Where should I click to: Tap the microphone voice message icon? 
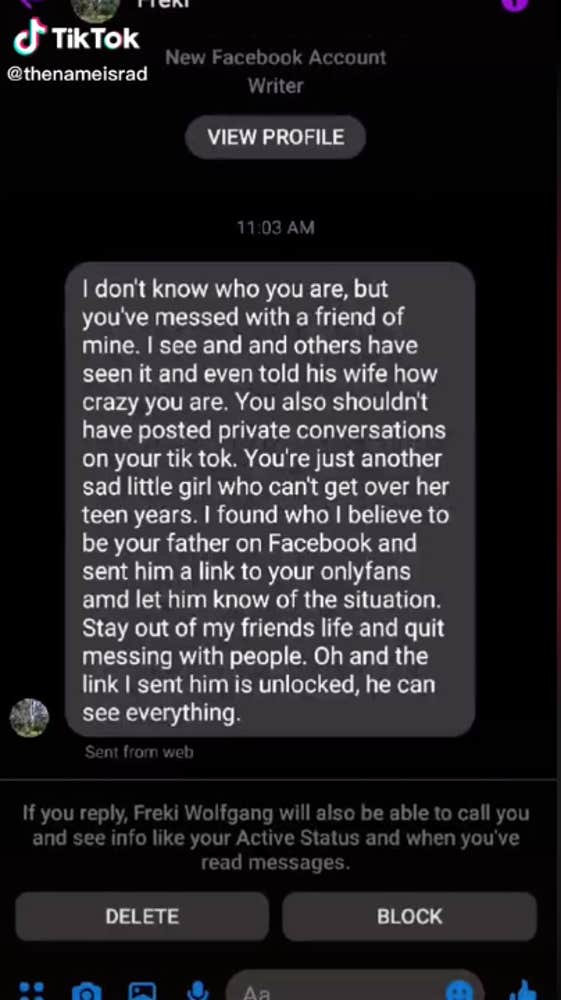[198, 991]
